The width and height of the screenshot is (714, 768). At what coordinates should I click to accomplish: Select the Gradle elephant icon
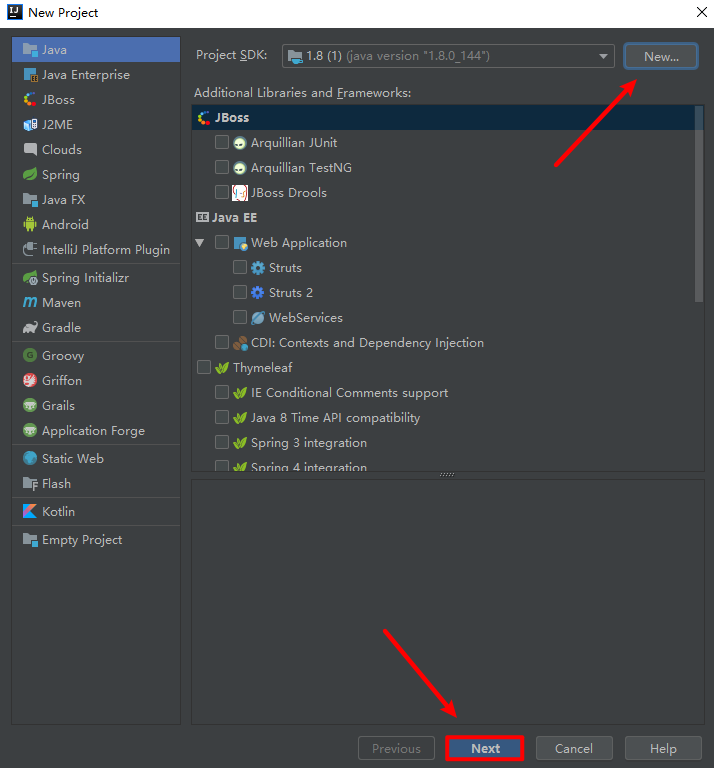tap(30, 327)
